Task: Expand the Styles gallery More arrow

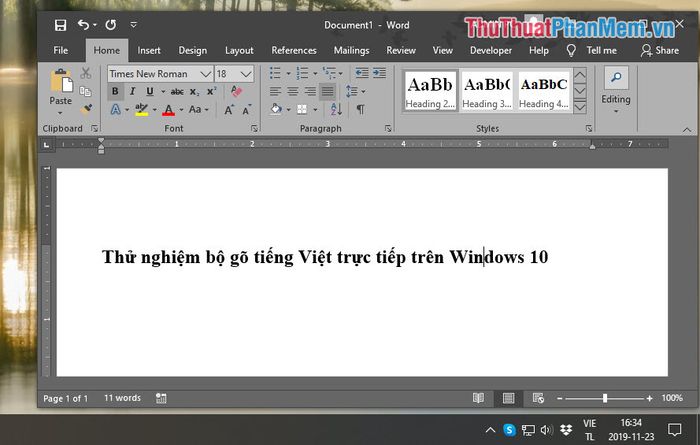Action: coord(579,108)
